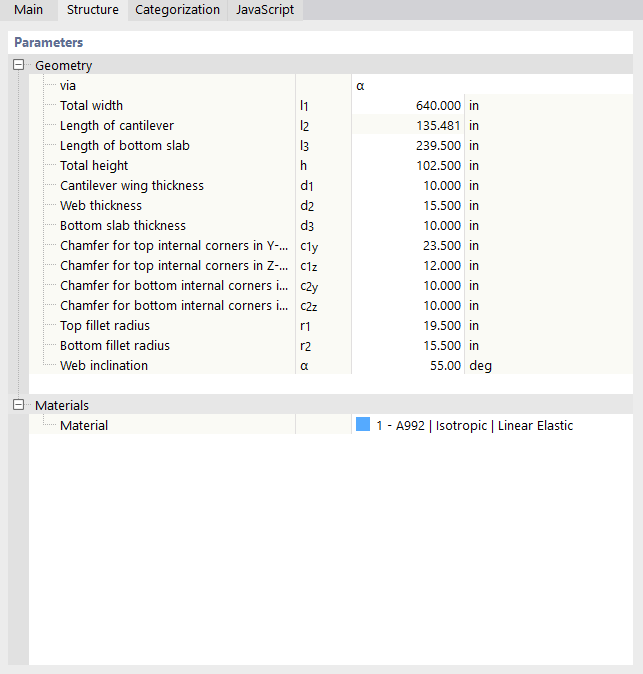The height and width of the screenshot is (674, 643).
Task: Click the h symbol cell
Action: pyautogui.click(x=323, y=165)
